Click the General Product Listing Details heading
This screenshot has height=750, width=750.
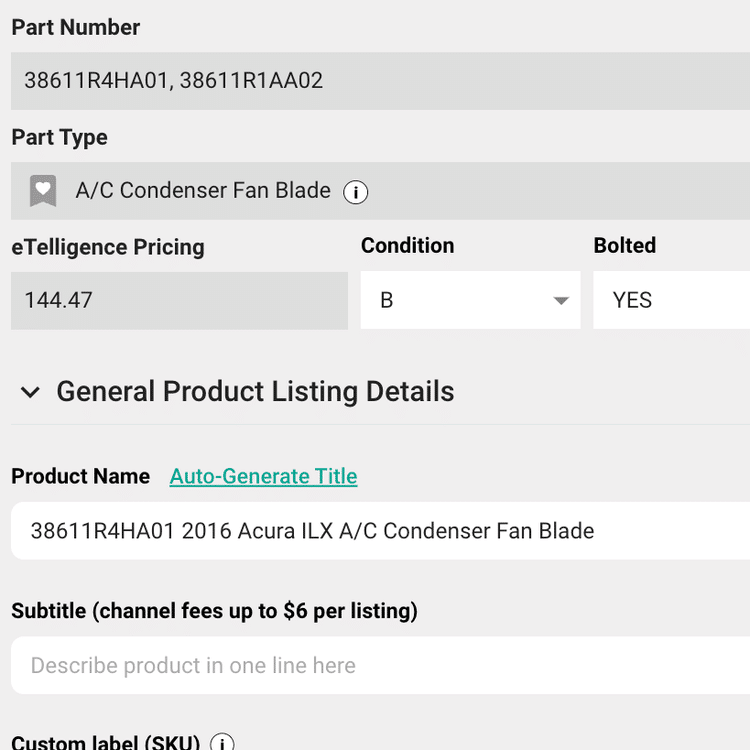pos(255,391)
